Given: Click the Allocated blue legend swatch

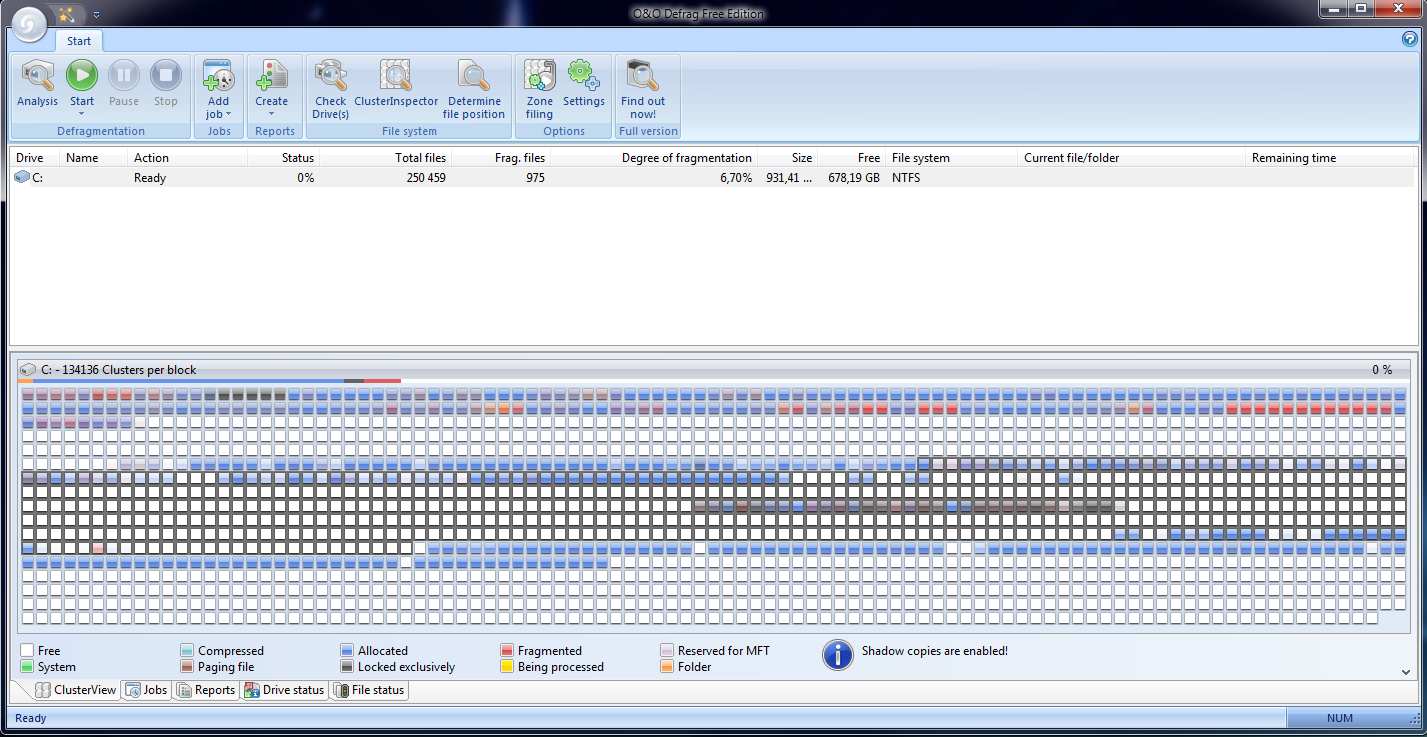Looking at the screenshot, I should click(x=347, y=651).
